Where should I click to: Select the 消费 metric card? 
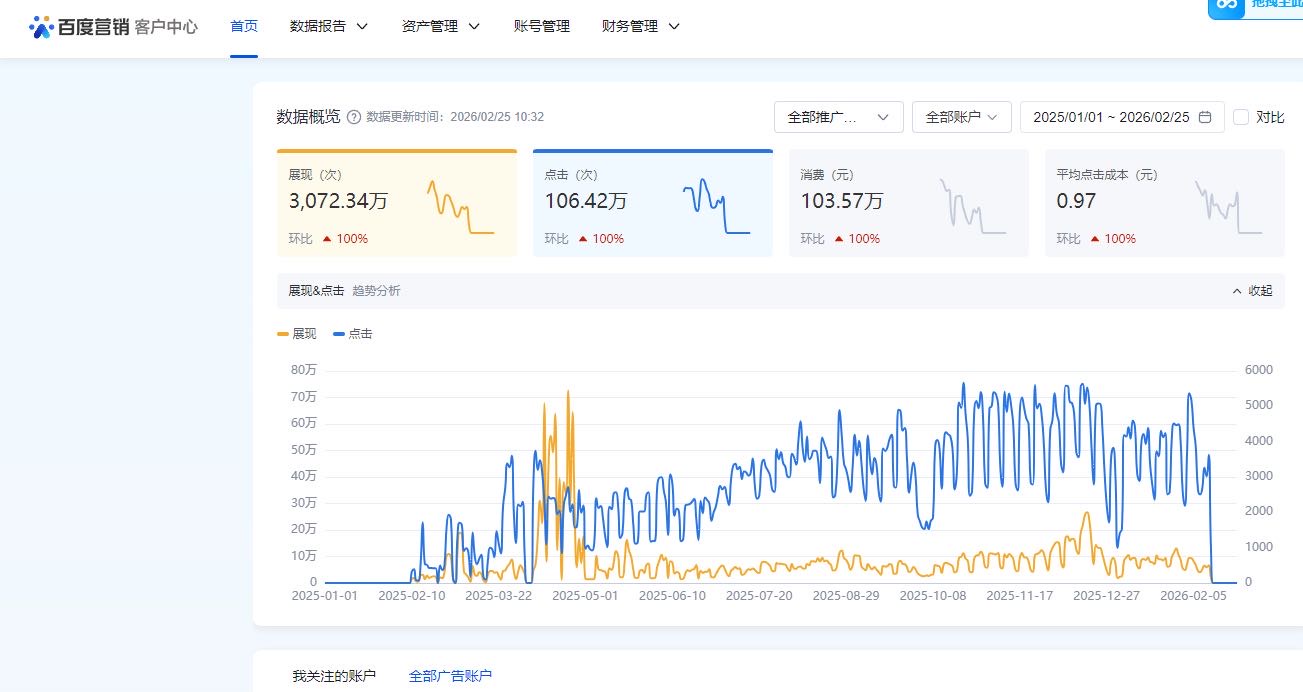tap(908, 203)
